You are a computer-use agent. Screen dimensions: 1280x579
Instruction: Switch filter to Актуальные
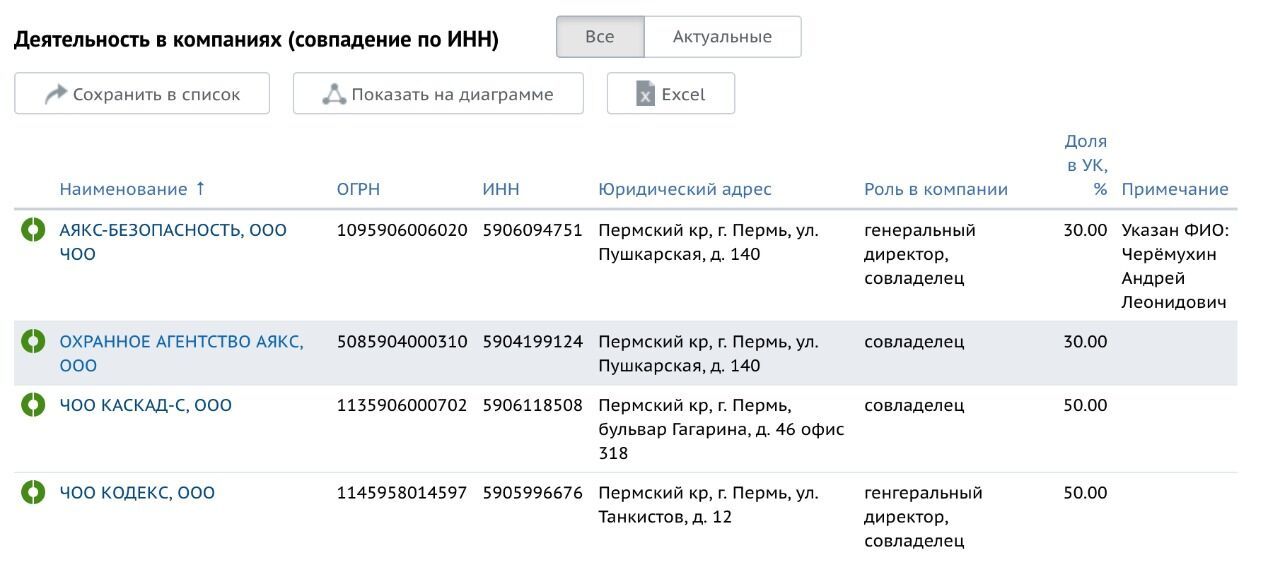click(722, 37)
